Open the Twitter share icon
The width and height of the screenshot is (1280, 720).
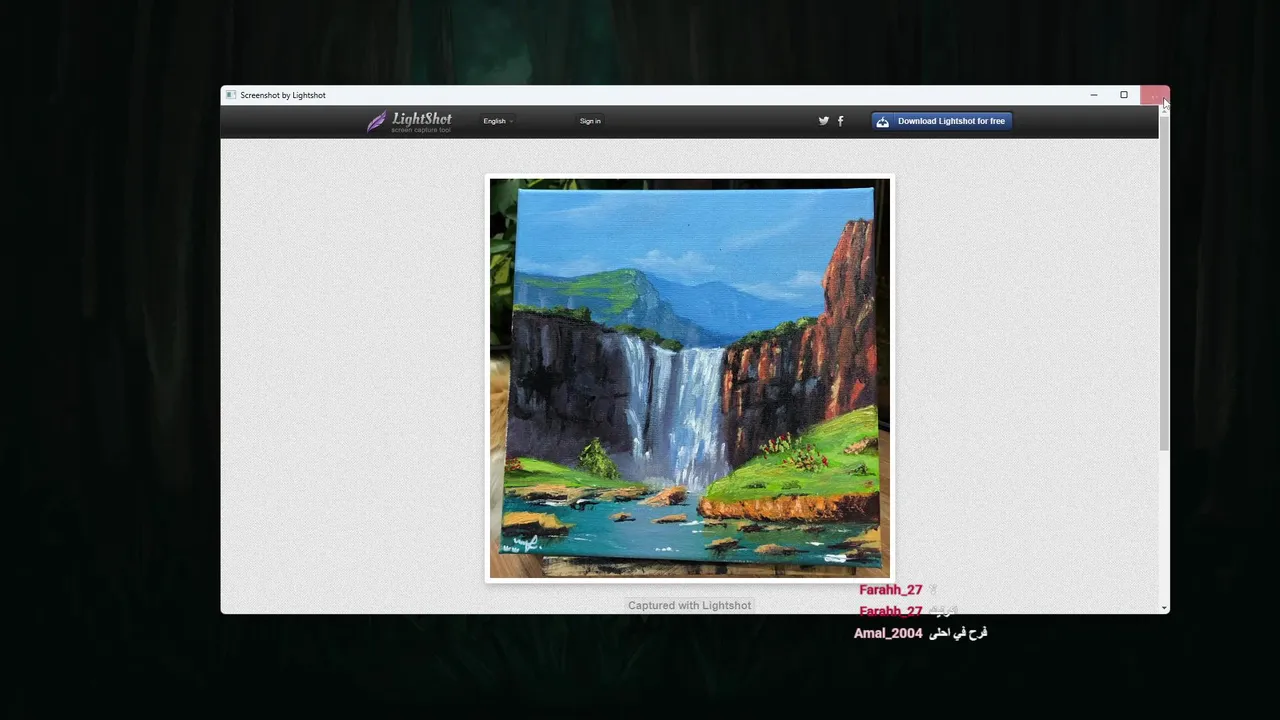point(824,121)
